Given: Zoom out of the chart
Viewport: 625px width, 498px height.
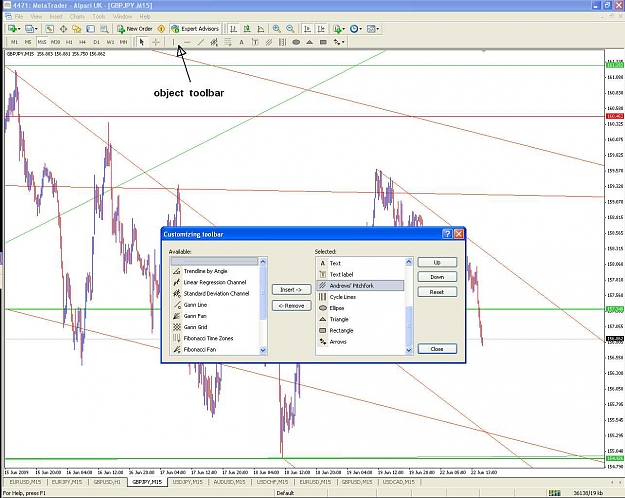Looking at the screenshot, I should 290,29.
